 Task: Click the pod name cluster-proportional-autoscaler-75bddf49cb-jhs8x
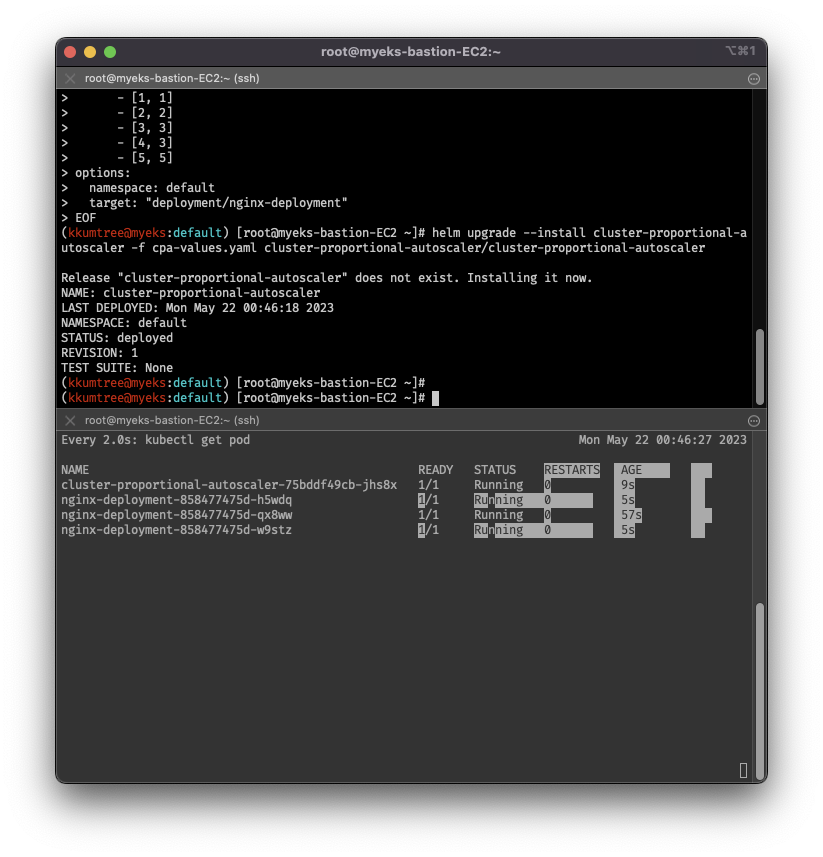(x=229, y=485)
